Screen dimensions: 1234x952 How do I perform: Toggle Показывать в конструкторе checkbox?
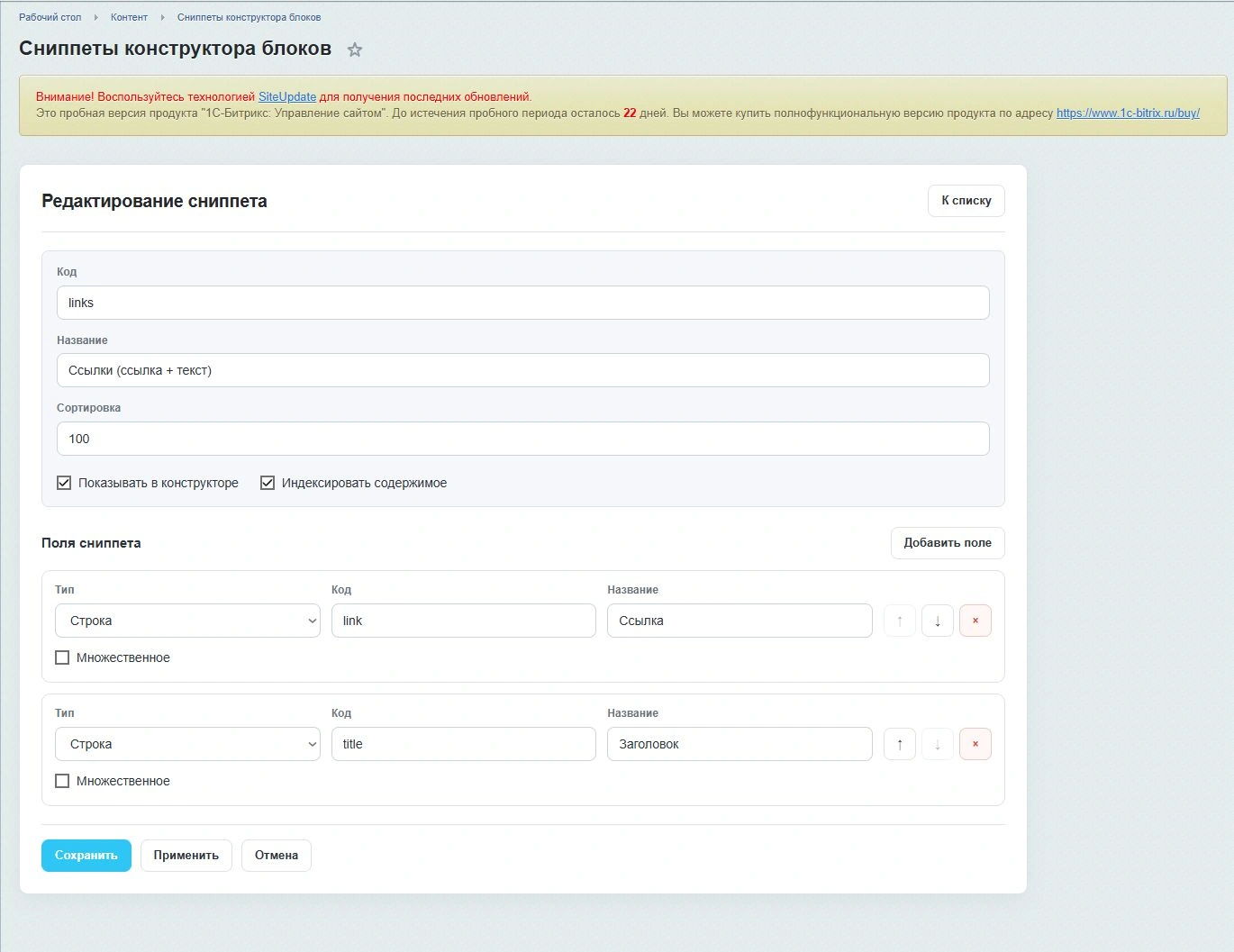tap(64, 483)
